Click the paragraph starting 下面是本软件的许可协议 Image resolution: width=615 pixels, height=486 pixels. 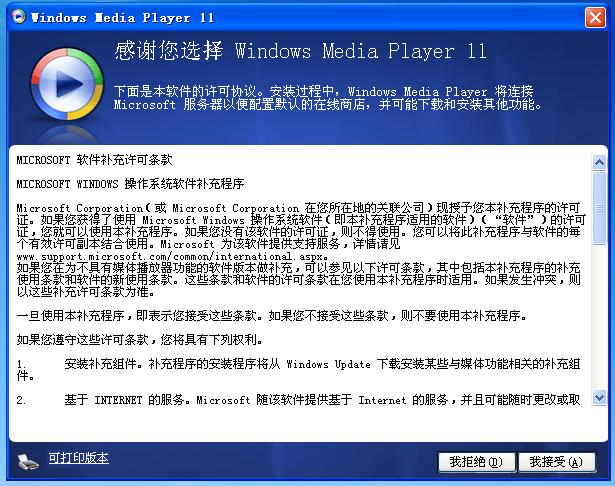pyautogui.click(x=328, y=98)
